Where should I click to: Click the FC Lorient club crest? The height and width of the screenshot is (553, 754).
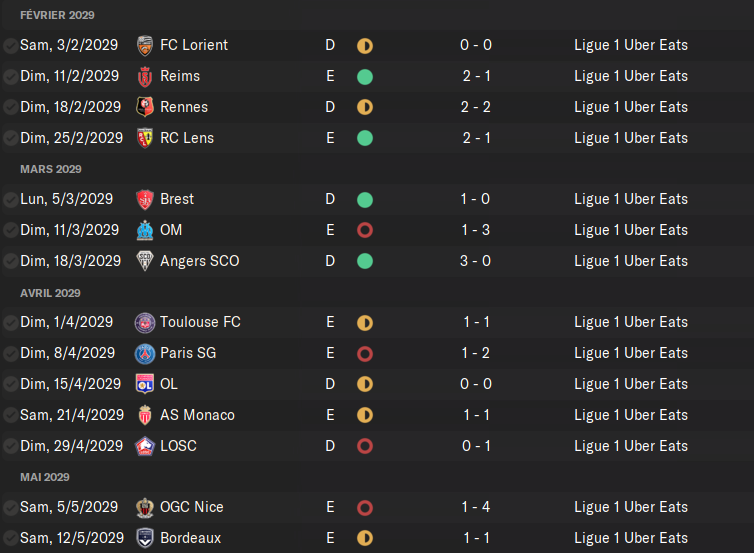[145, 46]
